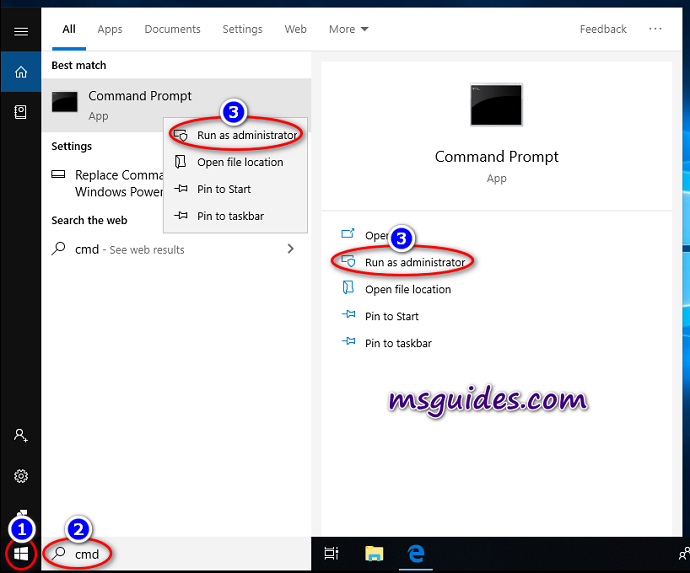Launch Microsoft Edge from the taskbar

coord(417,552)
